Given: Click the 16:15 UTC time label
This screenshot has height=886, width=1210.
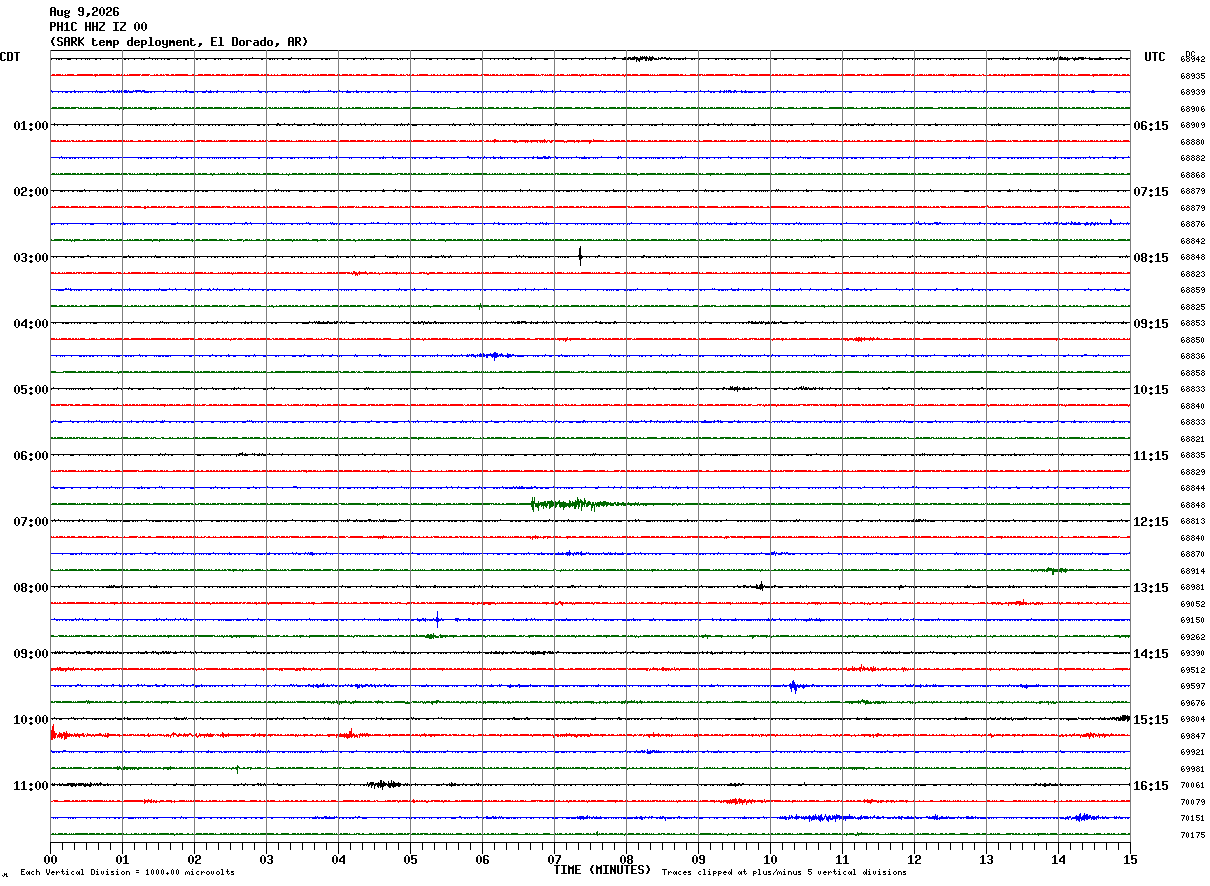Looking at the screenshot, I should (x=1150, y=786).
